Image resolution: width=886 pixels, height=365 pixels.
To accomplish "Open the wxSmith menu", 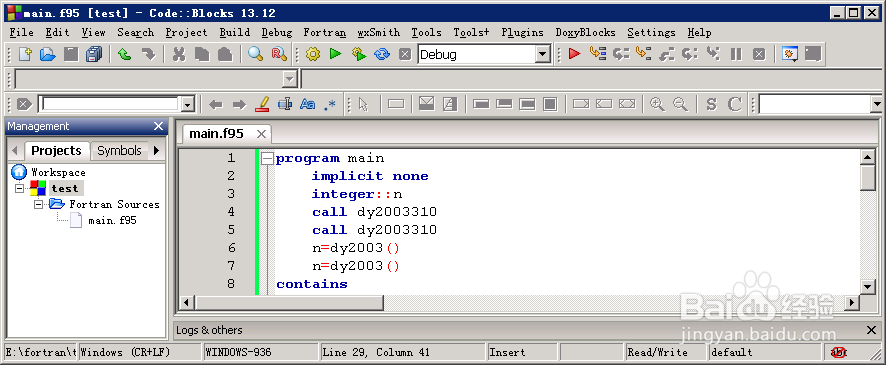I will 379,33.
